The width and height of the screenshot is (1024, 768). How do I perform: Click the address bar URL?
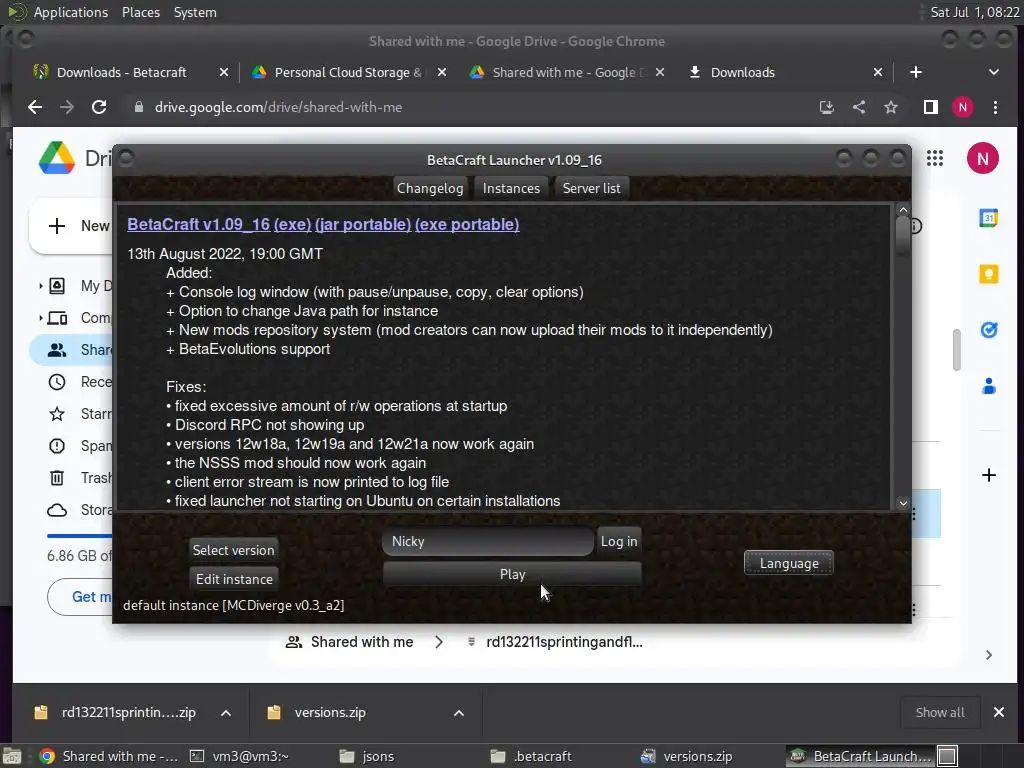click(278, 107)
